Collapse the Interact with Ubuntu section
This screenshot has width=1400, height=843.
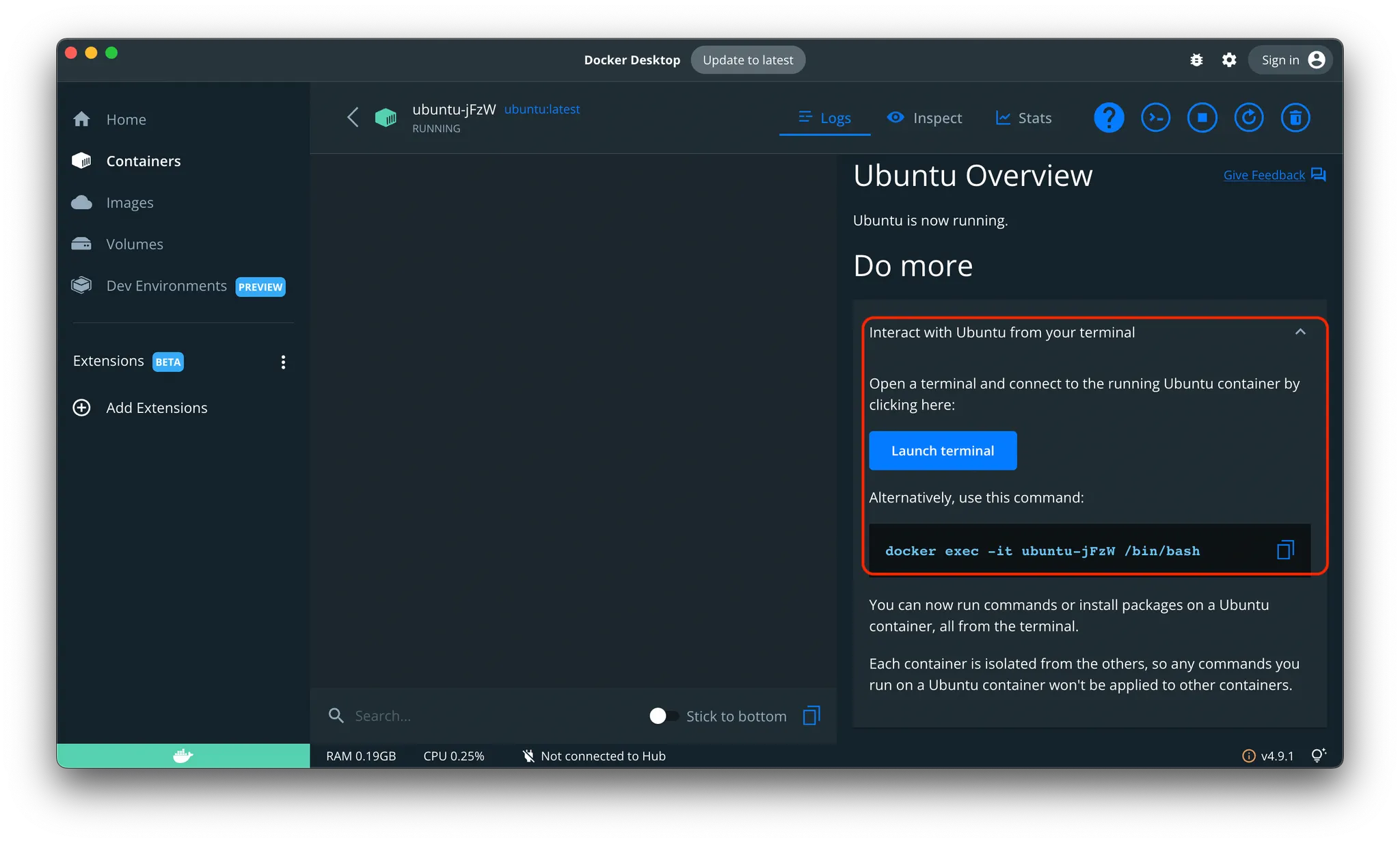point(1300,332)
